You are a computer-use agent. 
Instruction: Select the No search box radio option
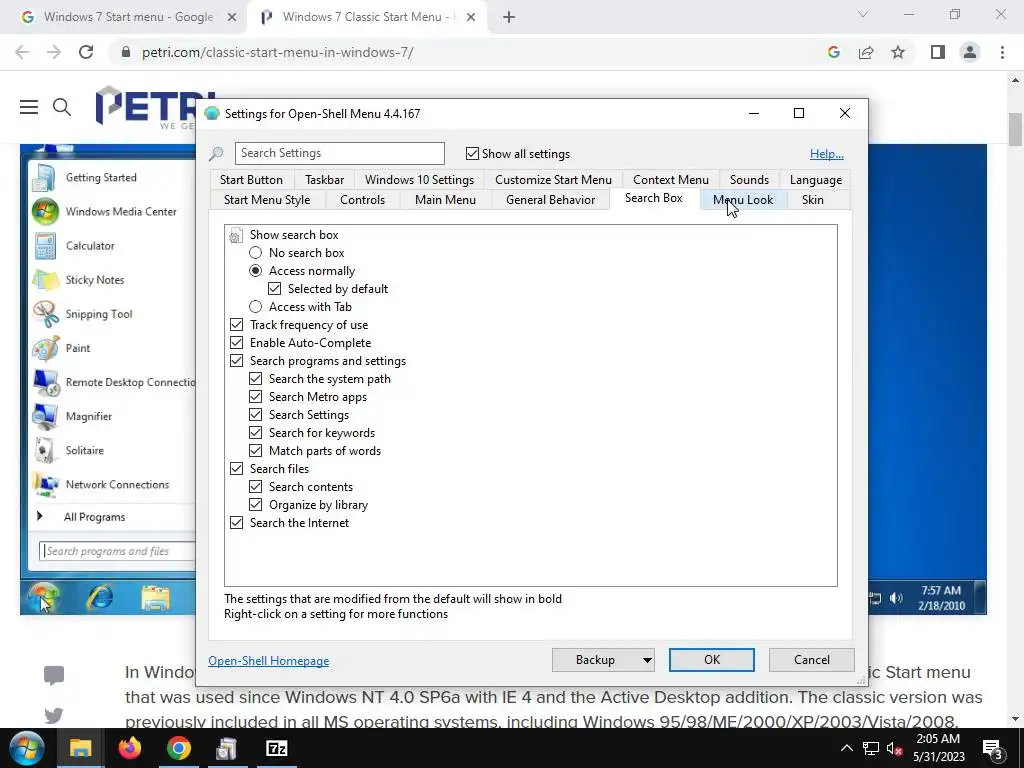pos(255,253)
